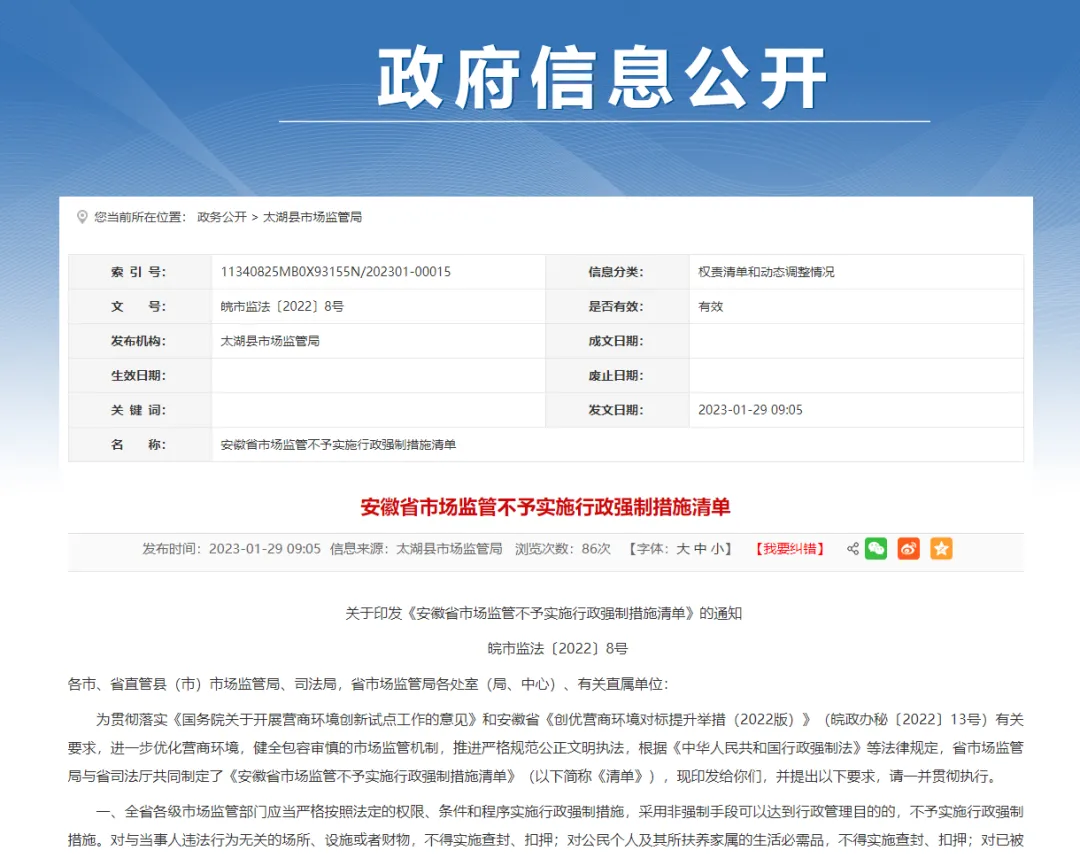1080x858 pixels.
Task: Click the 废止日期 label cell
Action: 617,375
